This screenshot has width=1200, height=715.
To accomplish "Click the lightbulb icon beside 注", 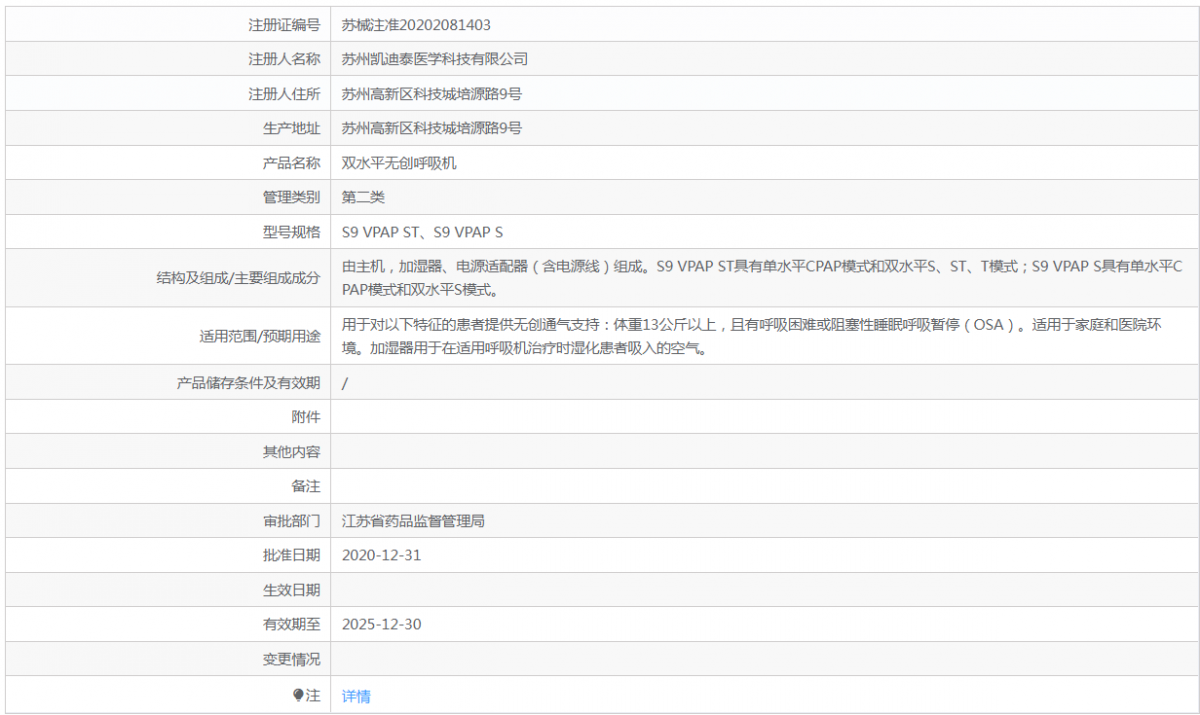I will pos(297,695).
